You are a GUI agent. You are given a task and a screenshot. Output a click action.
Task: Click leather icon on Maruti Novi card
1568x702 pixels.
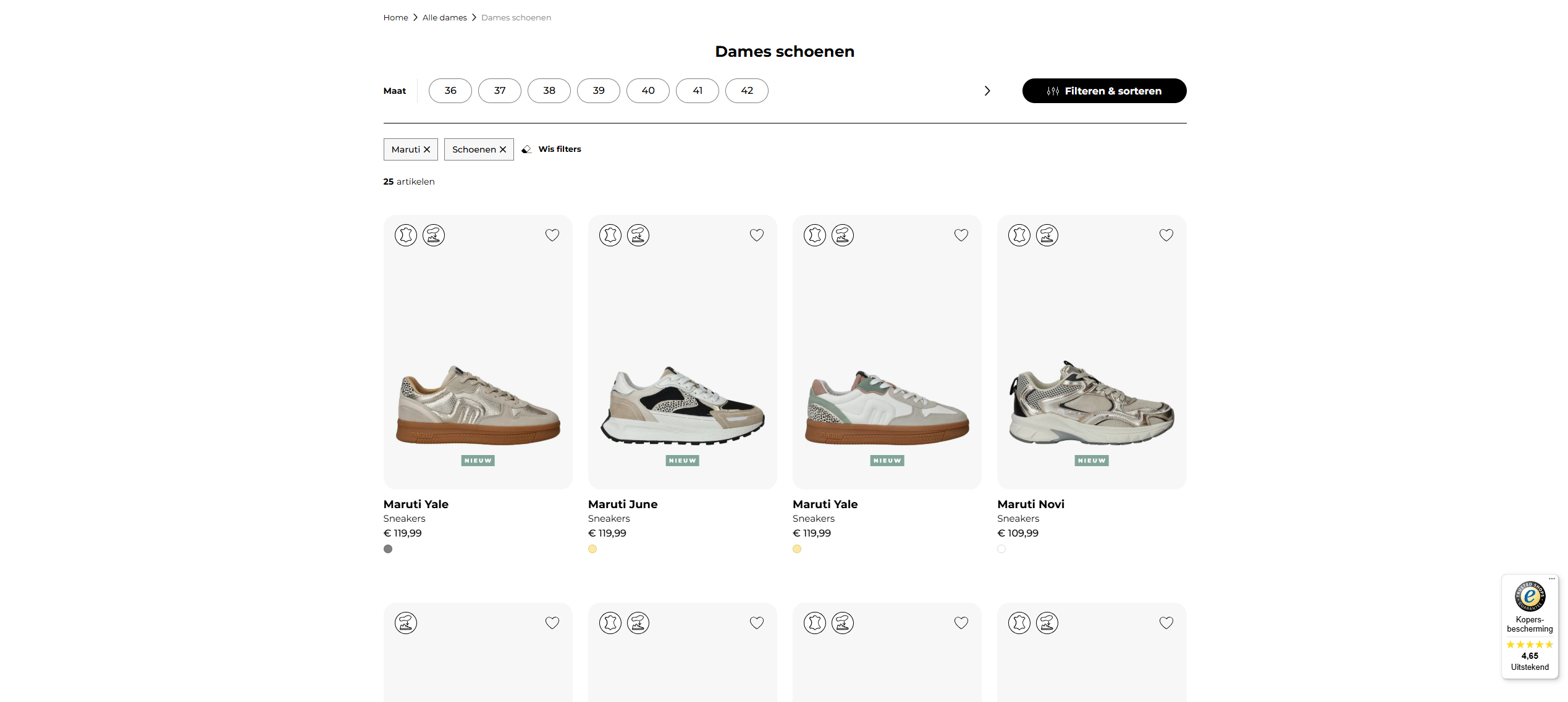coord(1019,235)
